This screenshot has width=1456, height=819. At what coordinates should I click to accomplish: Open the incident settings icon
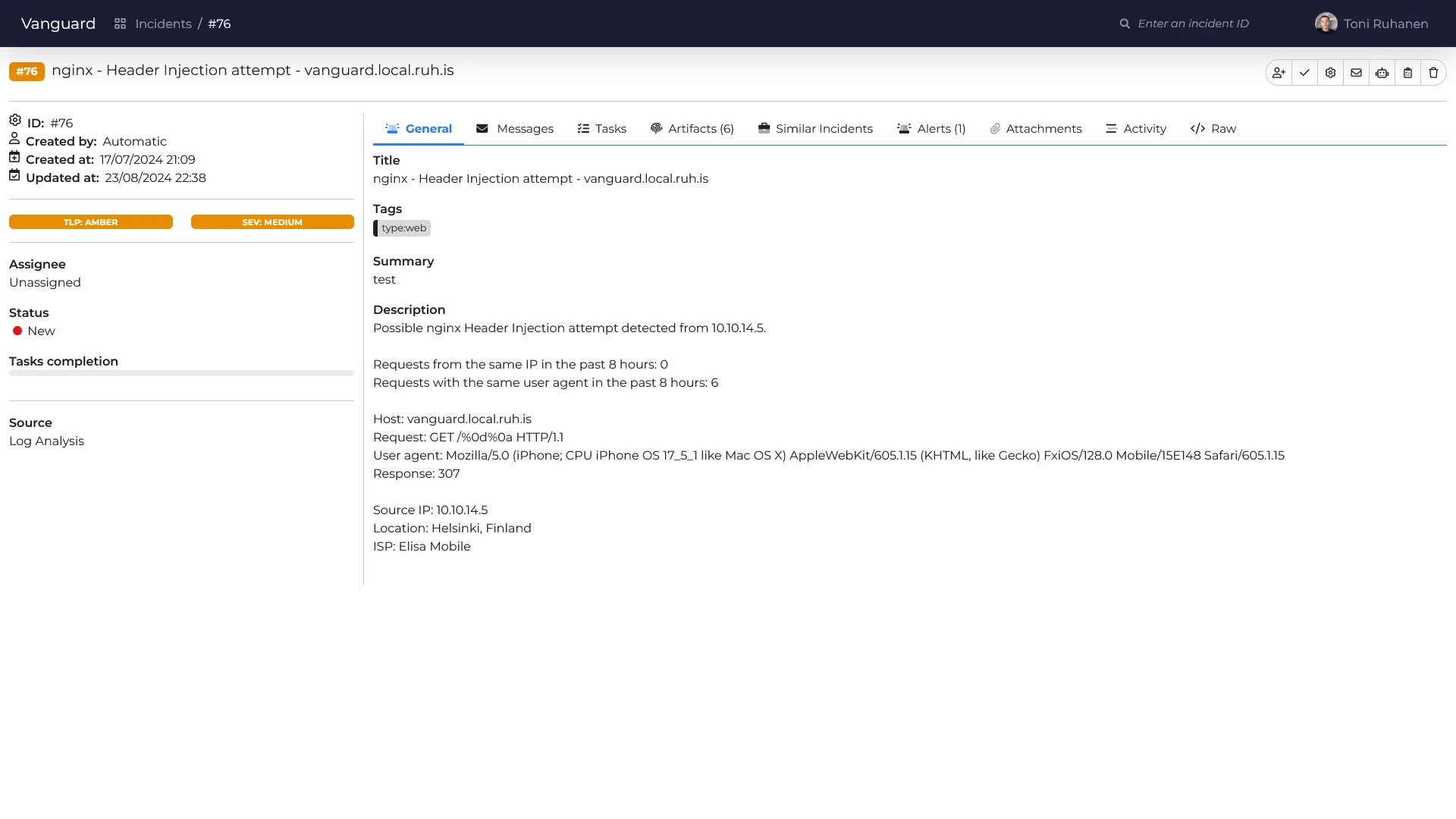(x=1330, y=72)
